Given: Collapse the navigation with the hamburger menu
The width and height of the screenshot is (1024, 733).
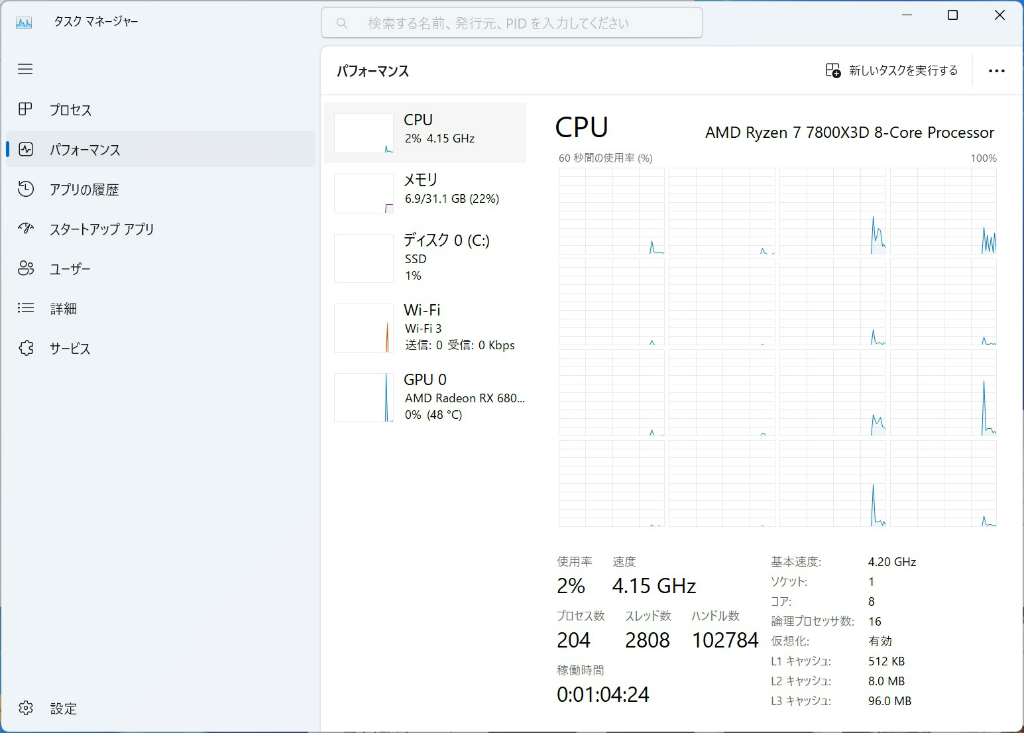Looking at the screenshot, I should [25, 69].
